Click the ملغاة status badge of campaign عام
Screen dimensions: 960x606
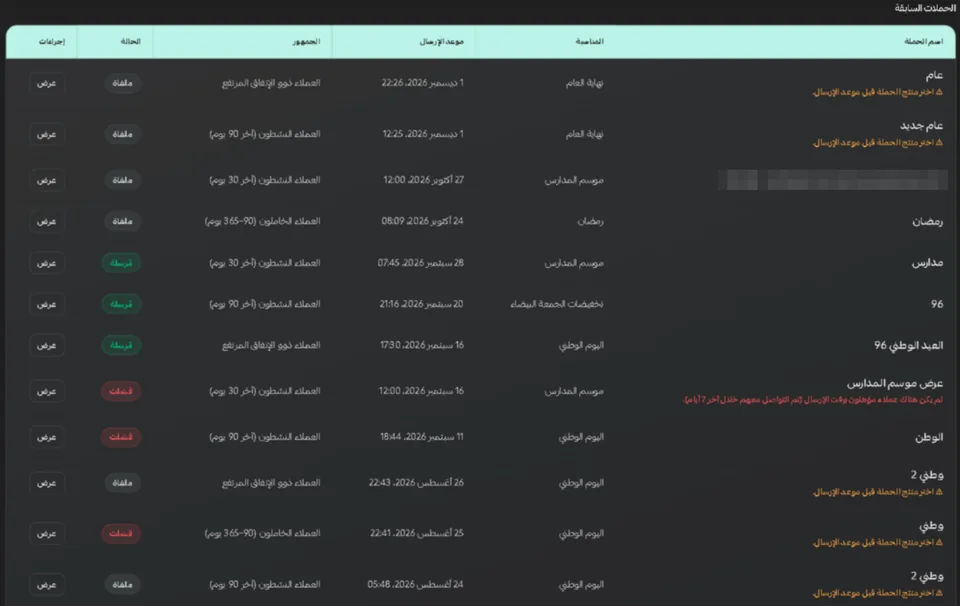(x=122, y=83)
